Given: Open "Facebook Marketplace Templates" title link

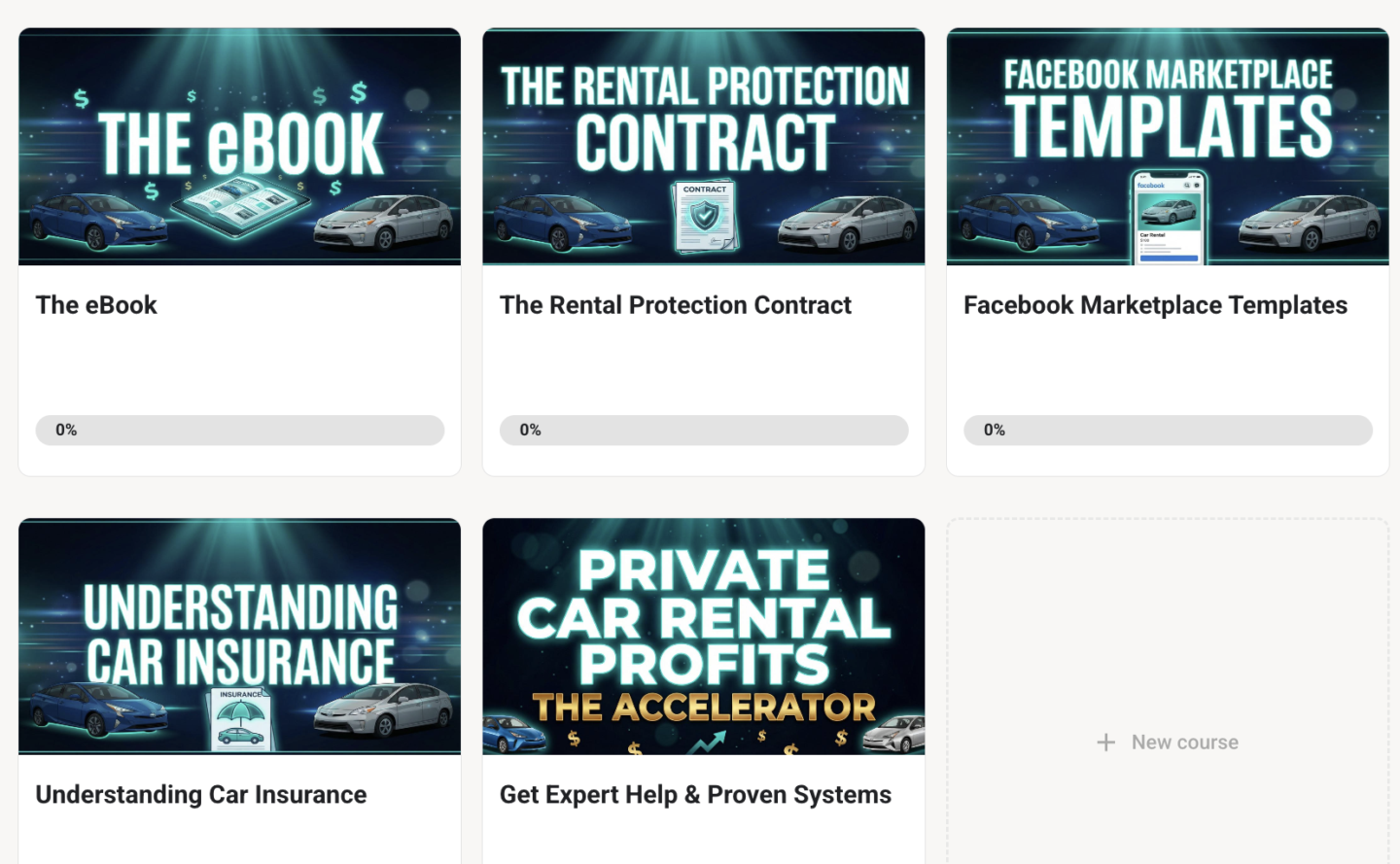Looking at the screenshot, I should click(x=1155, y=305).
